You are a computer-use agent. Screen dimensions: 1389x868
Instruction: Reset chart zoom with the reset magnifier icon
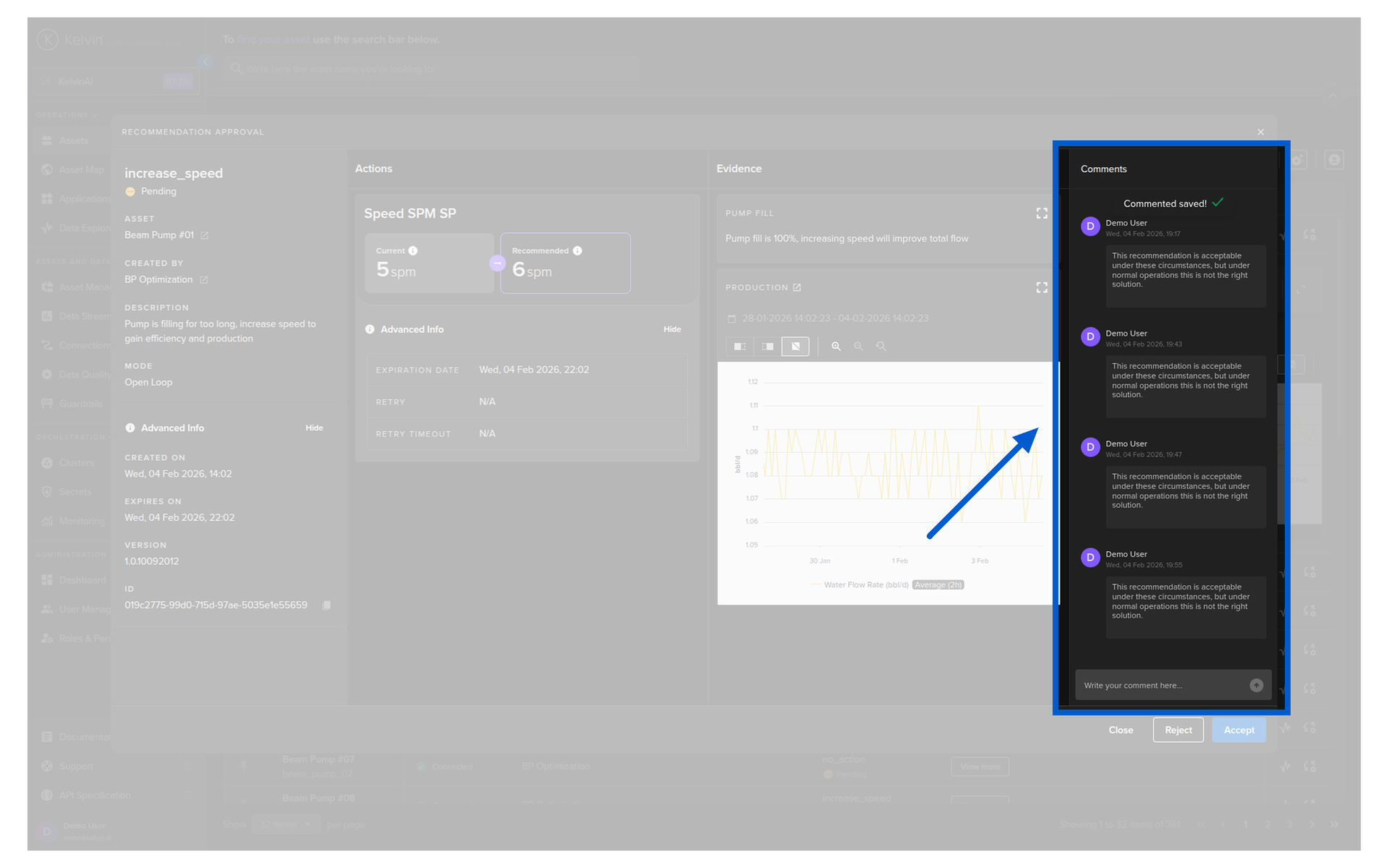click(x=880, y=346)
